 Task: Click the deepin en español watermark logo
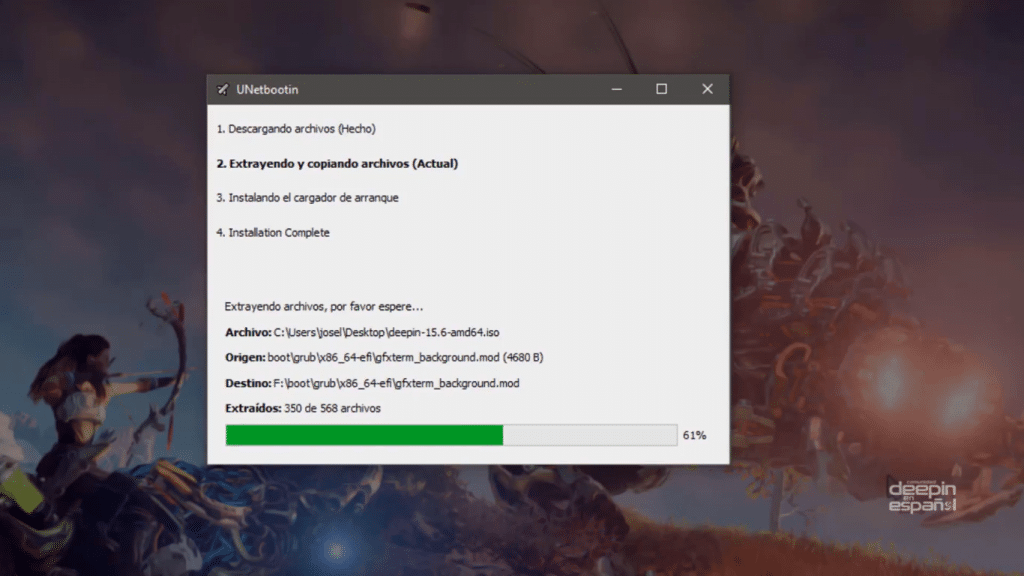[922, 497]
